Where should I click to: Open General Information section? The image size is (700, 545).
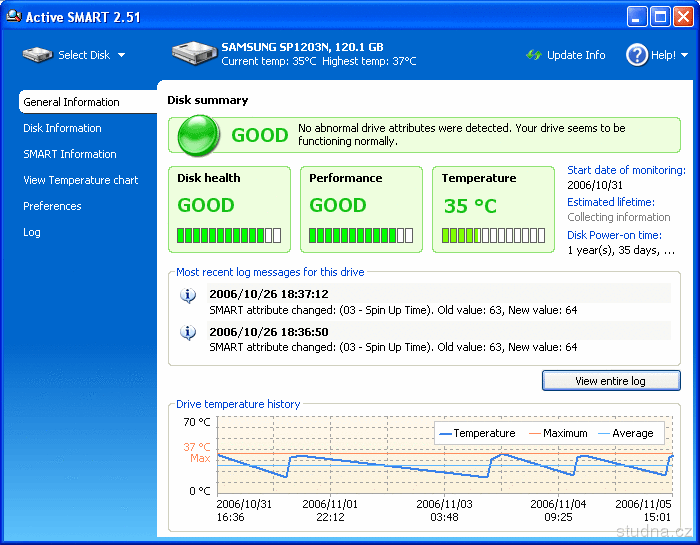coord(71,102)
